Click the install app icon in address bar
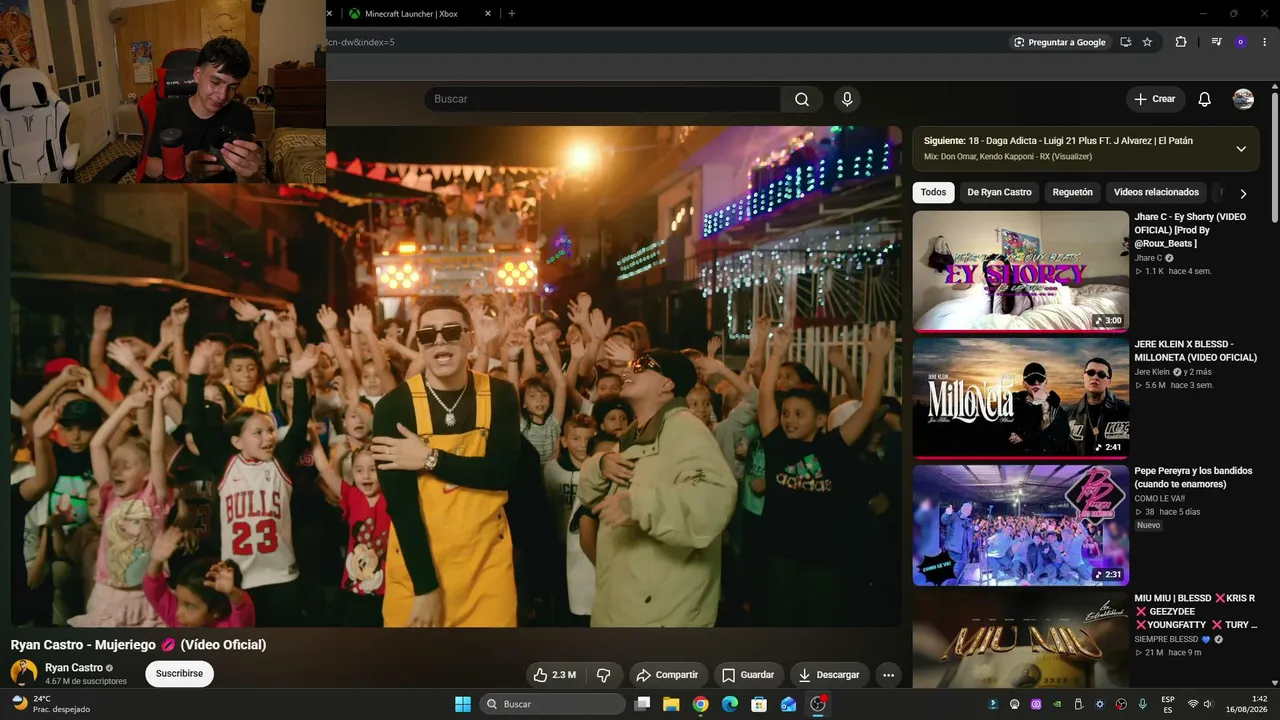The height and width of the screenshot is (720, 1280). (1125, 42)
